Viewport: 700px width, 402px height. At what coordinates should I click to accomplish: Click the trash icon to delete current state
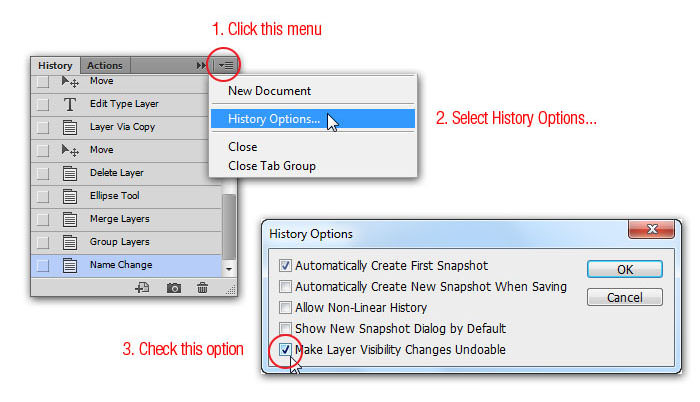coord(203,288)
